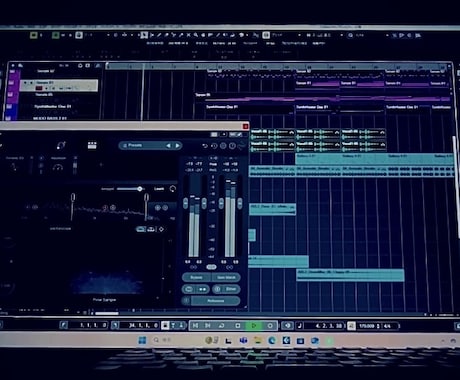The image size is (460, 380).
Task: Start playback with the green Play button
Action: coord(254,325)
